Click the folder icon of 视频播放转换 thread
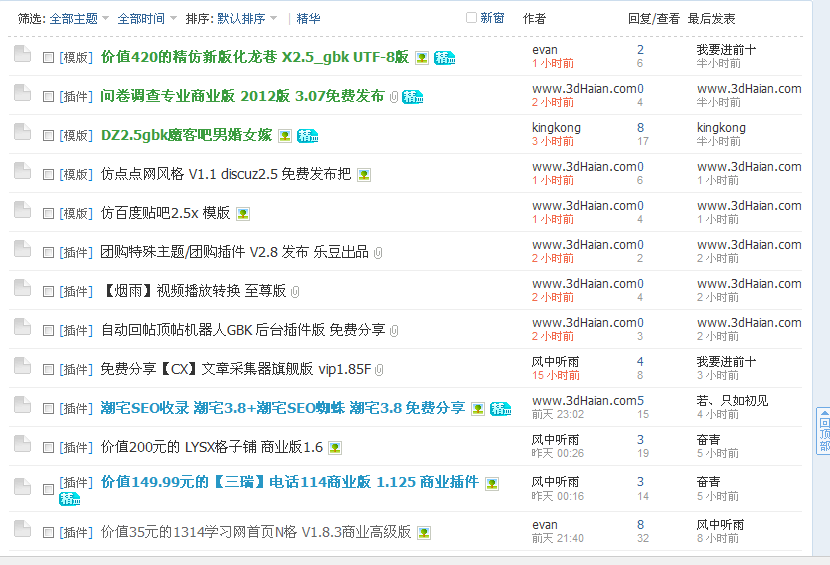 point(22,288)
